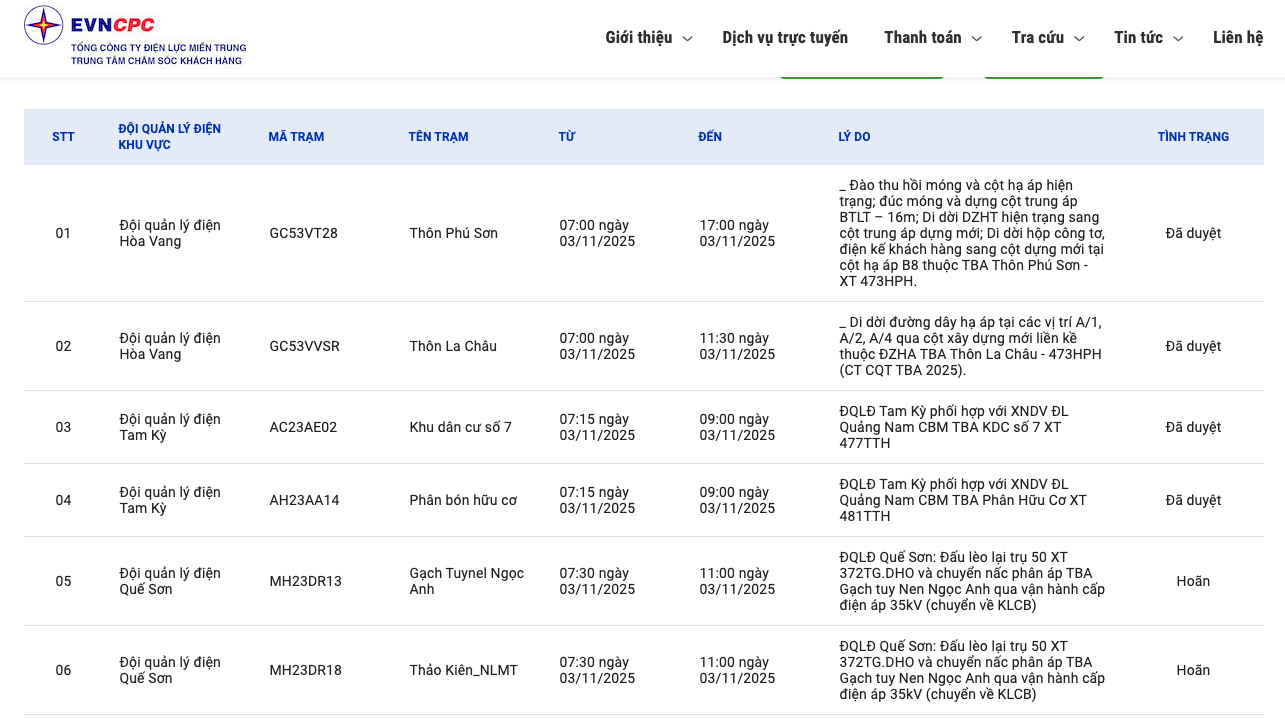Click the Đã duyệt status in row 03
Image resolution: width=1285 pixels, height=718 pixels.
point(1193,427)
